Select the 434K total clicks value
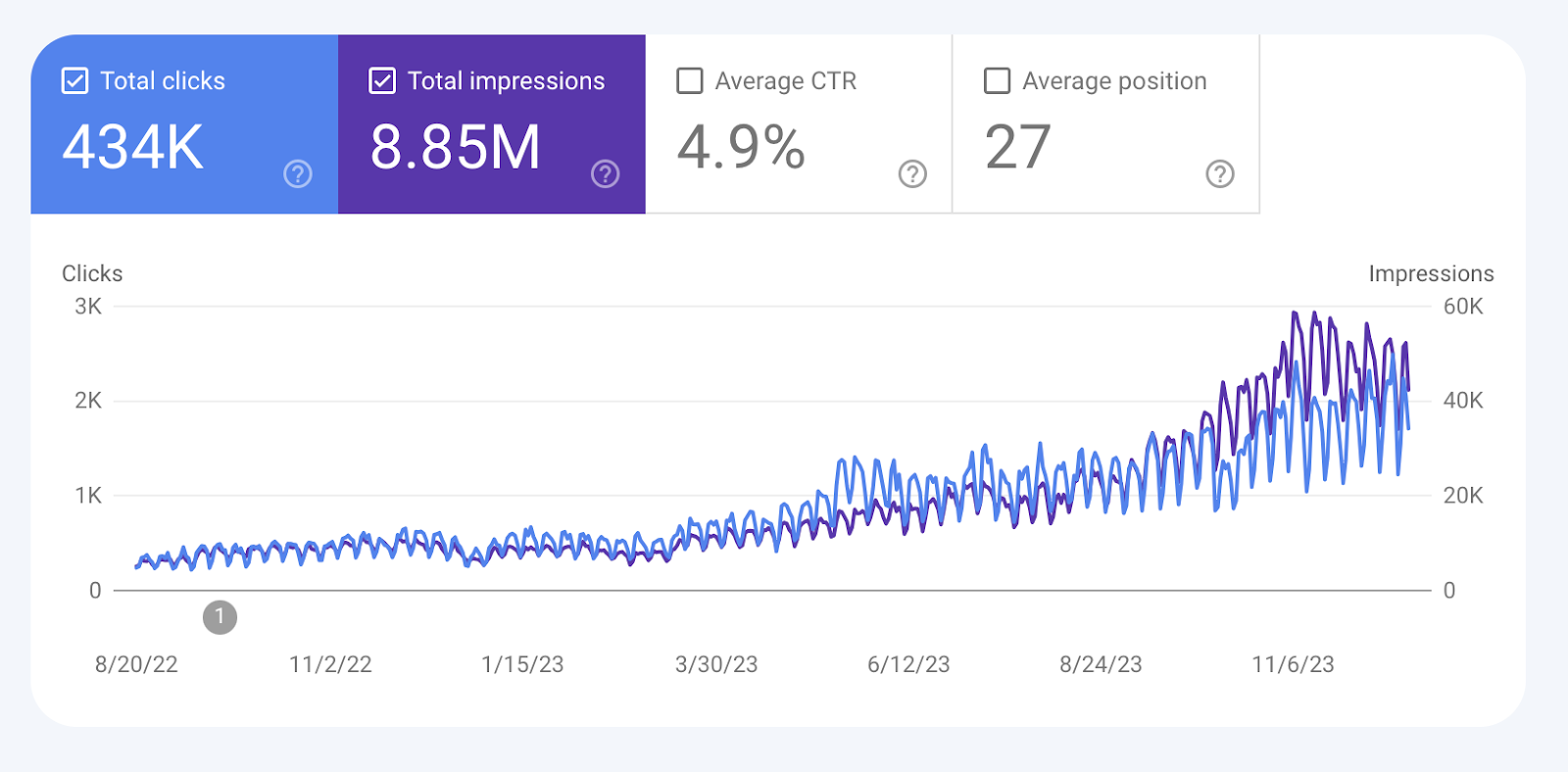This screenshot has width=1568, height=772. 133,148
